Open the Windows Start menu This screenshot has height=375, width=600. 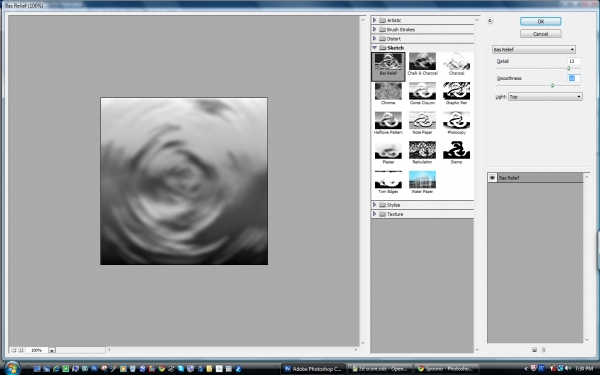pyautogui.click(x=12, y=368)
